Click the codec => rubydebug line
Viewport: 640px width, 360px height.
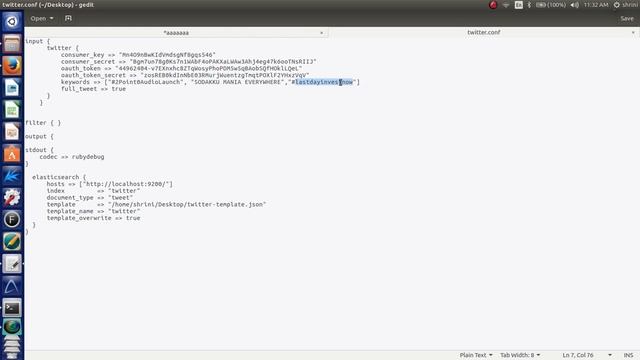(72, 157)
